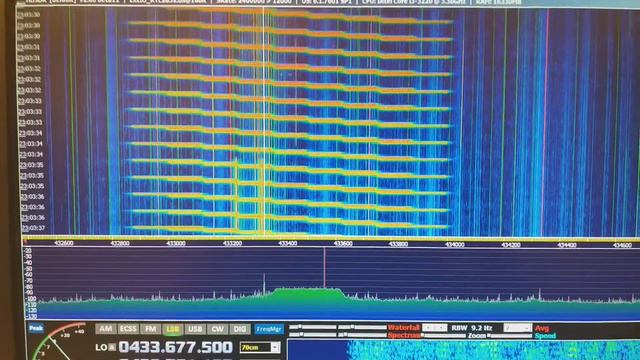This screenshot has height=360, width=640.
Task: Click the LO frequency display 0433.677.500
Action: point(176,347)
